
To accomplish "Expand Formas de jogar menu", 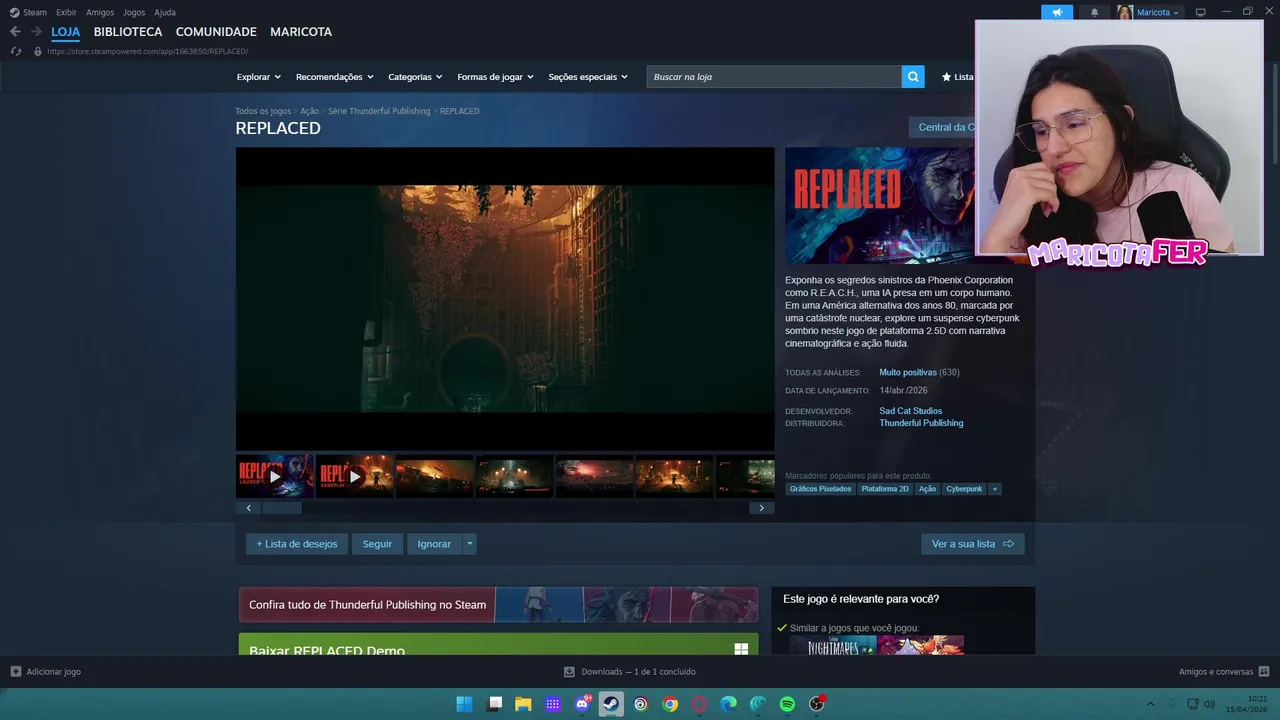I will click(495, 77).
